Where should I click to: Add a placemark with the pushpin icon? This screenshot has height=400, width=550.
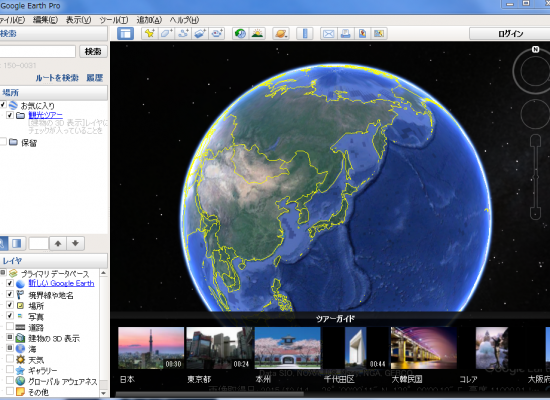coord(150,34)
